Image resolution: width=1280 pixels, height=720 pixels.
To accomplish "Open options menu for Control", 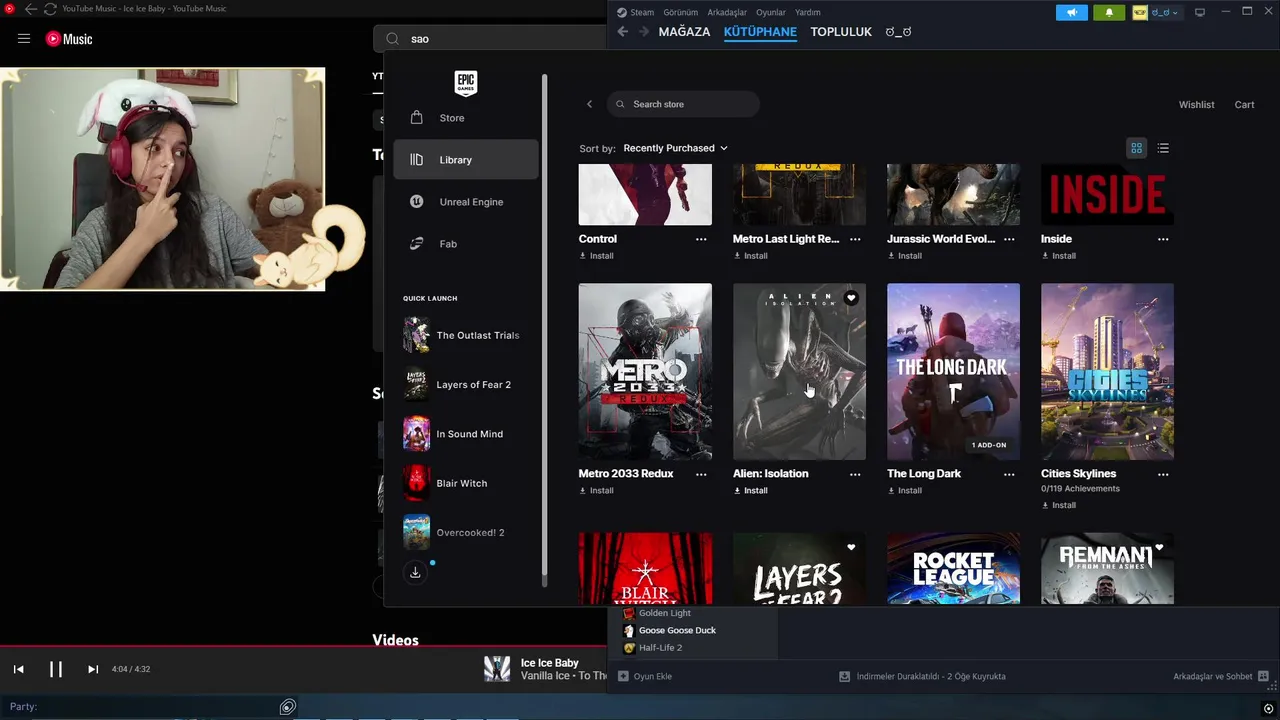I will click(701, 239).
